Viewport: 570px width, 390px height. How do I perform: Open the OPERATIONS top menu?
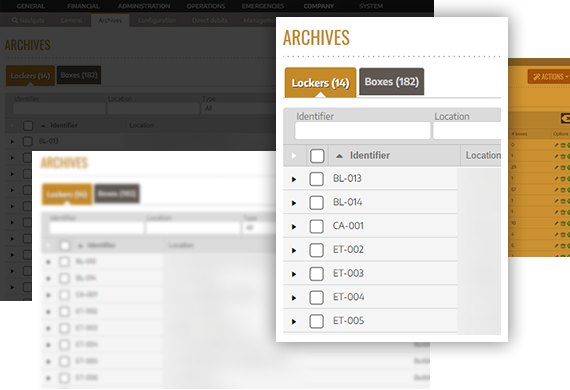(x=206, y=6)
